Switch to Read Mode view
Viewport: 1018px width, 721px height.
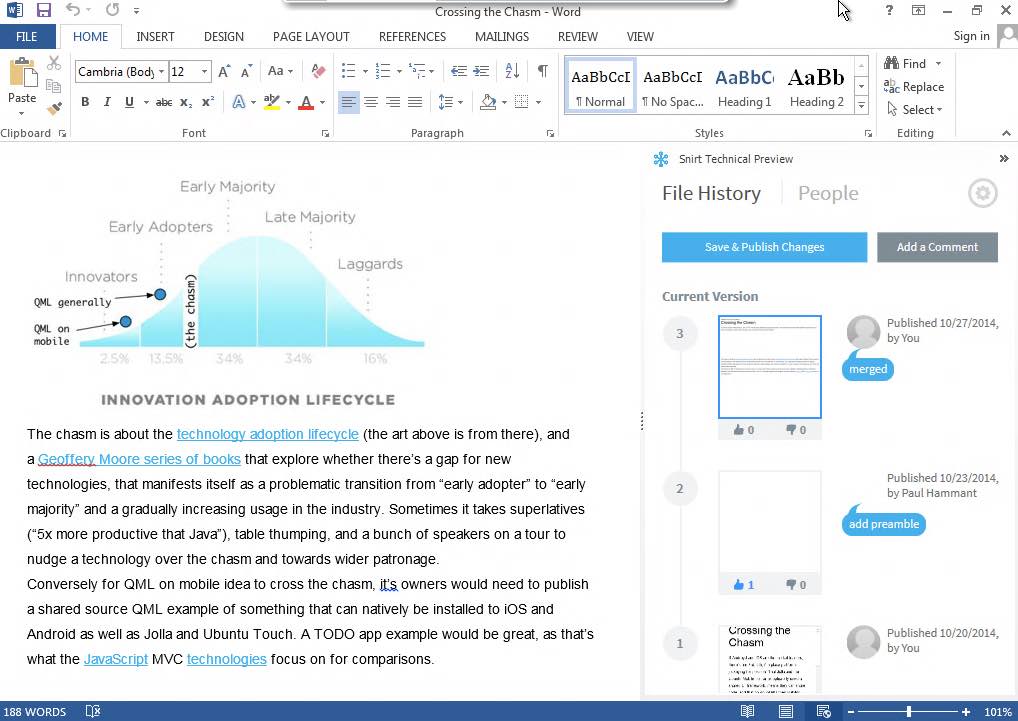click(x=747, y=712)
